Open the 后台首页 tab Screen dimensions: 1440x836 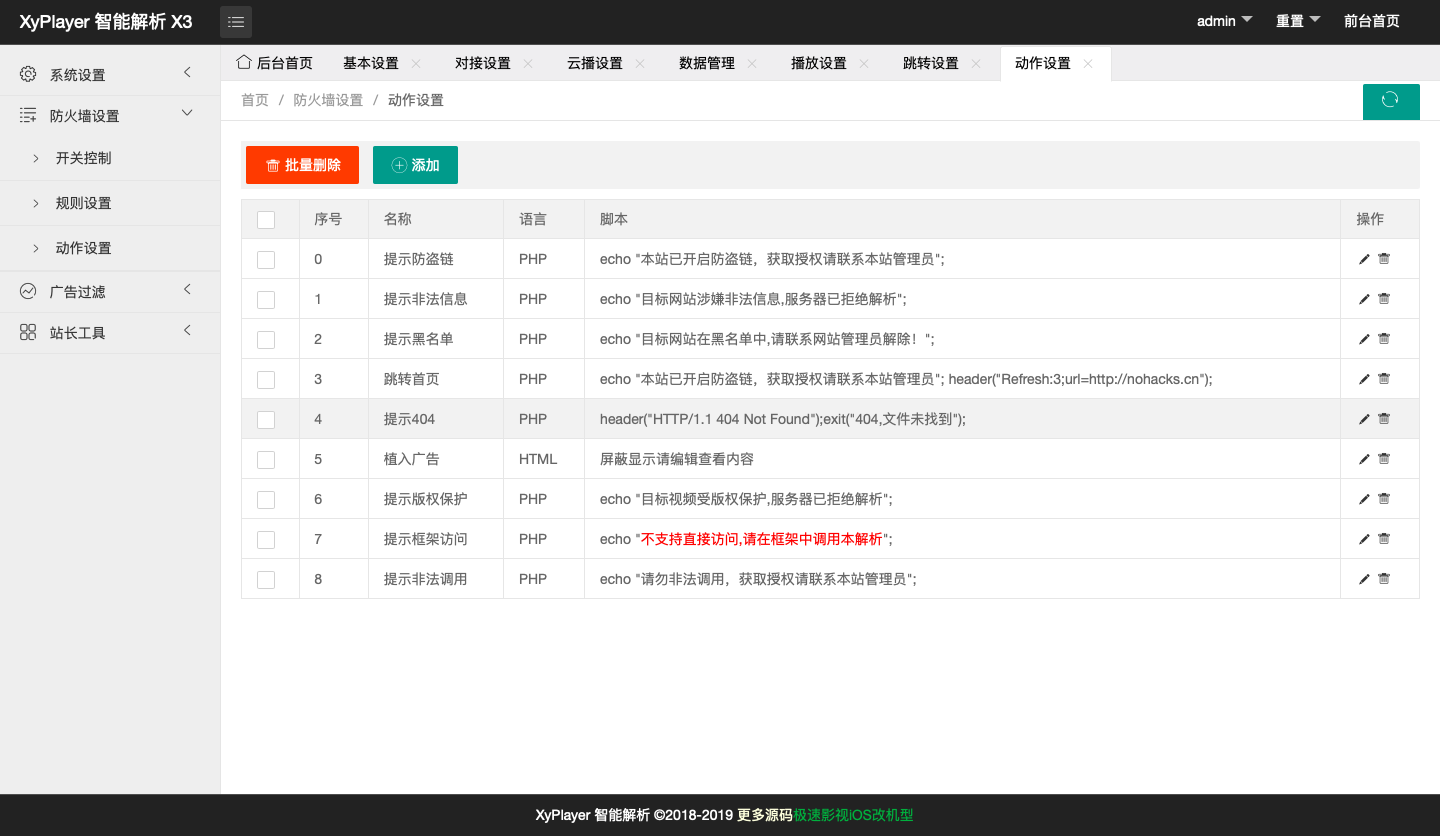click(x=275, y=63)
